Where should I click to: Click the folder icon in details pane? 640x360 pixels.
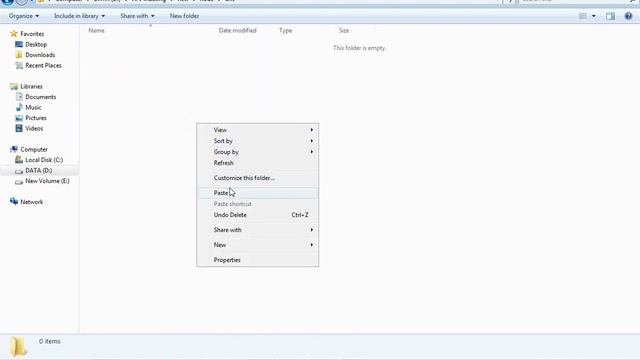click(x=18, y=347)
